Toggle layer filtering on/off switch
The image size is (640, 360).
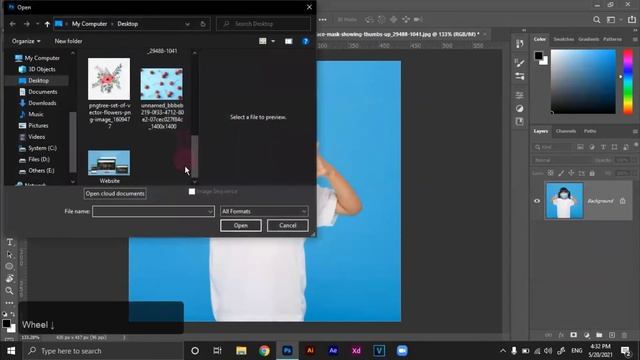(x=636, y=145)
